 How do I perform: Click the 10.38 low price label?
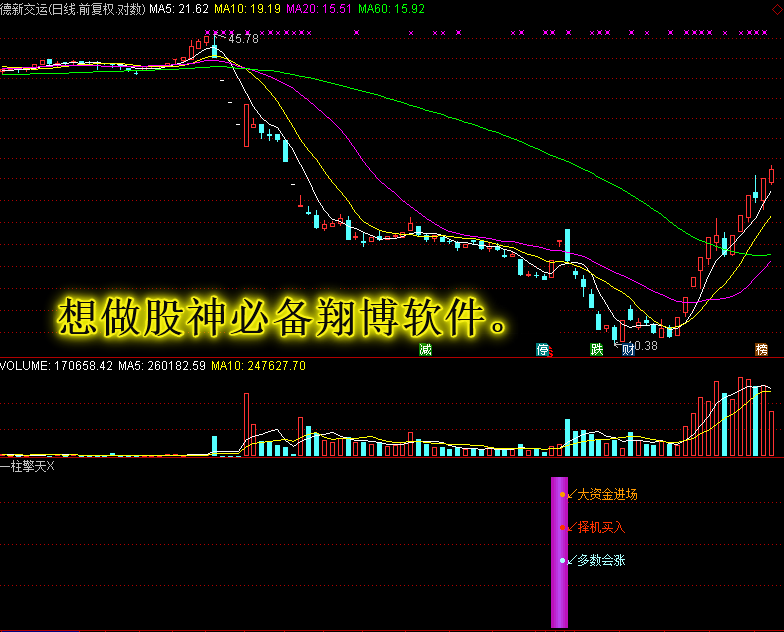[x=643, y=346]
